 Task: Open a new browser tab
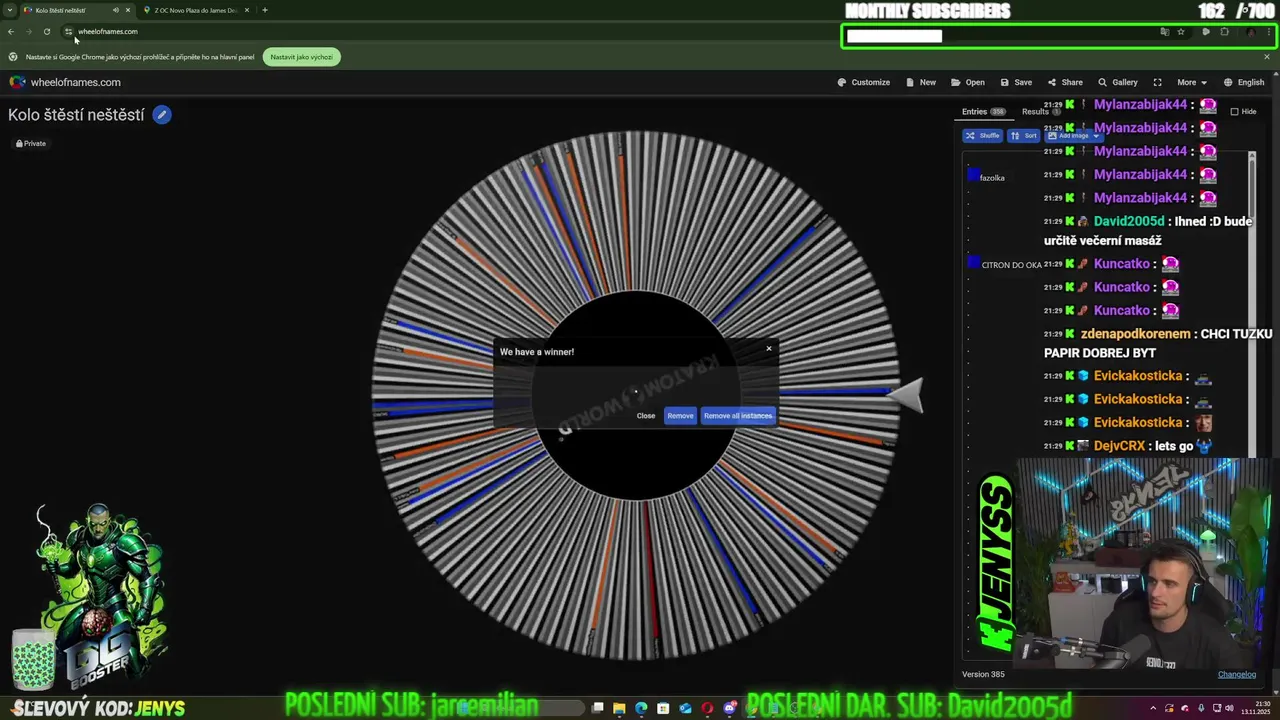(x=265, y=10)
